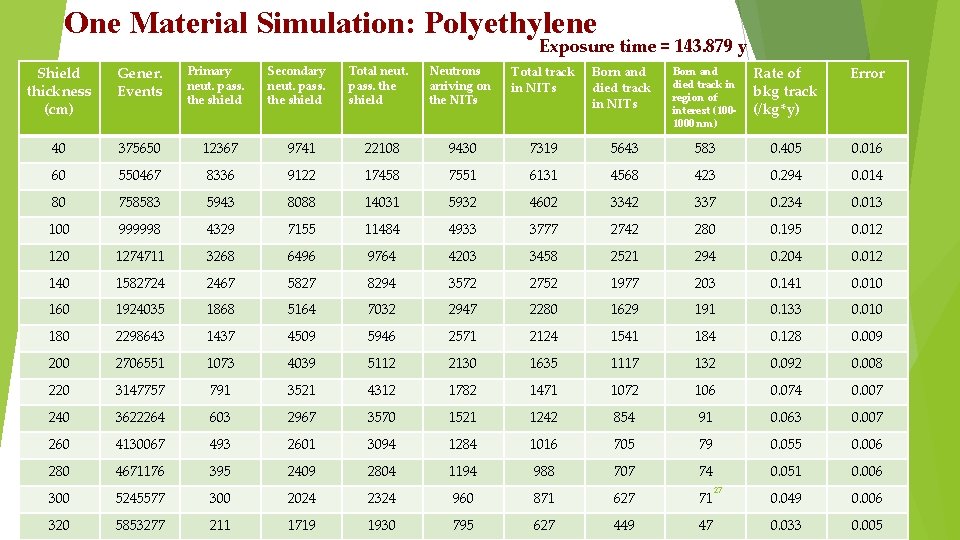This screenshot has width=960, height=540.
Task: Click the error value 0.013
Action: point(867,202)
